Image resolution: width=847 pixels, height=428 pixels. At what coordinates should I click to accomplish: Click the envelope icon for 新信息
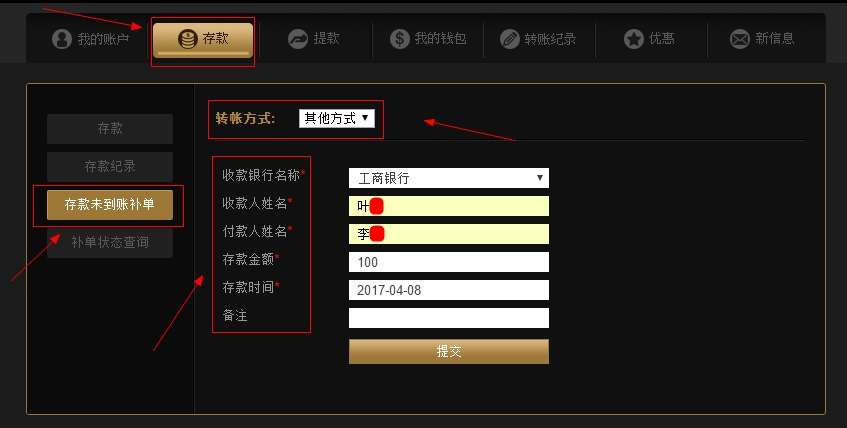[740, 39]
